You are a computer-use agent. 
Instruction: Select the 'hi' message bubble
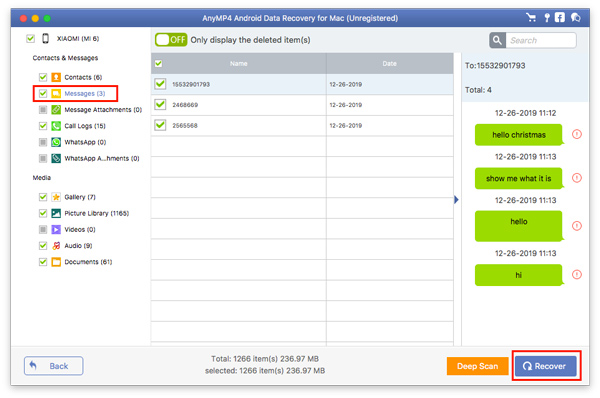pos(519,275)
